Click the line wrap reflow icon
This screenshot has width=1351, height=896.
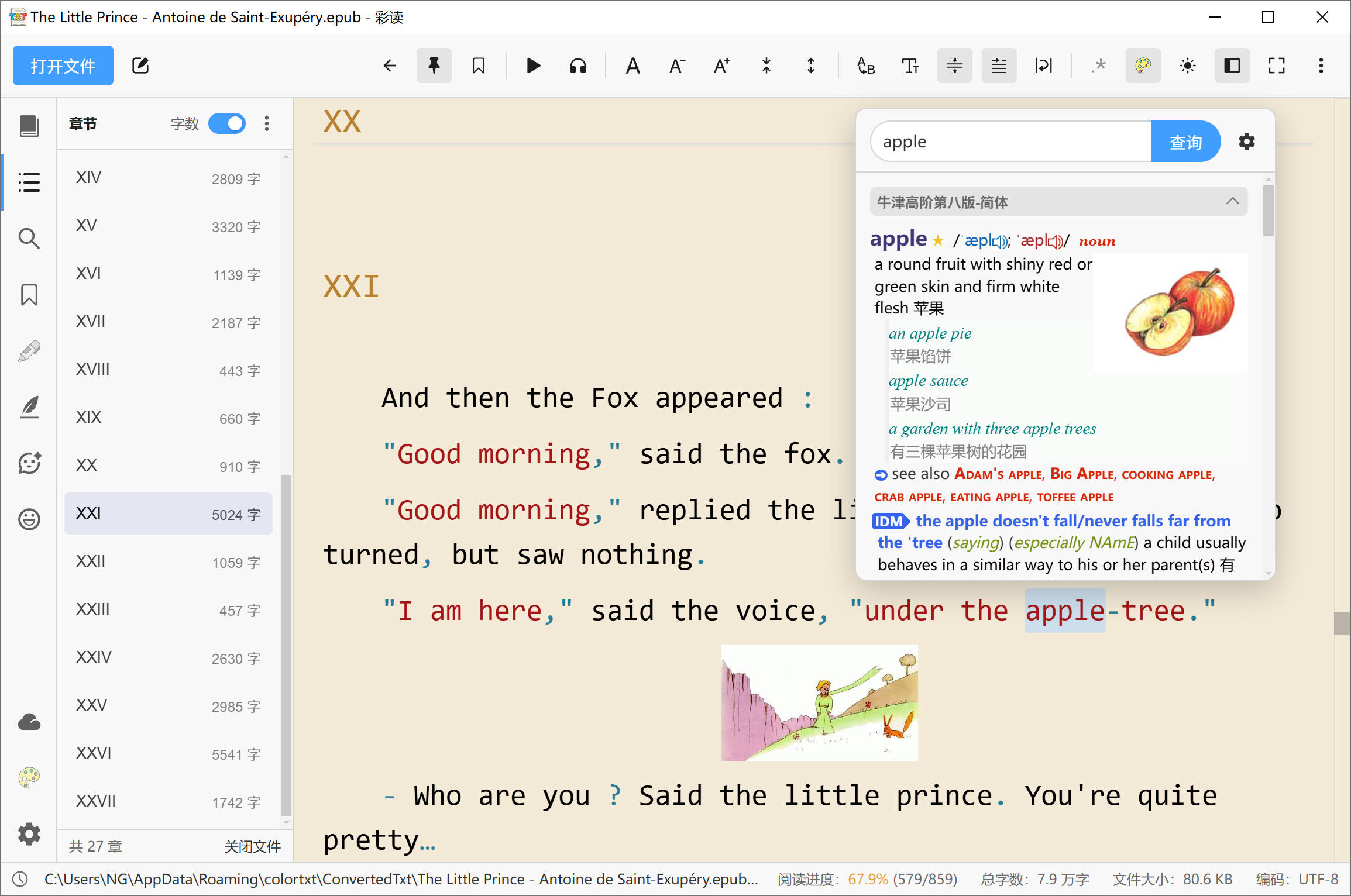(x=1044, y=66)
